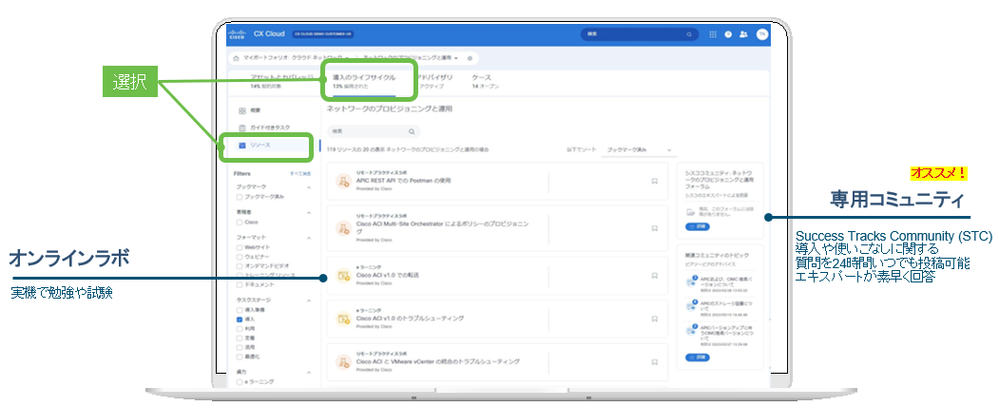Switch to the アセットとカバレッジ tab
This screenshot has height=409, width=999.
pyautogui.click(x=282, y=81)
